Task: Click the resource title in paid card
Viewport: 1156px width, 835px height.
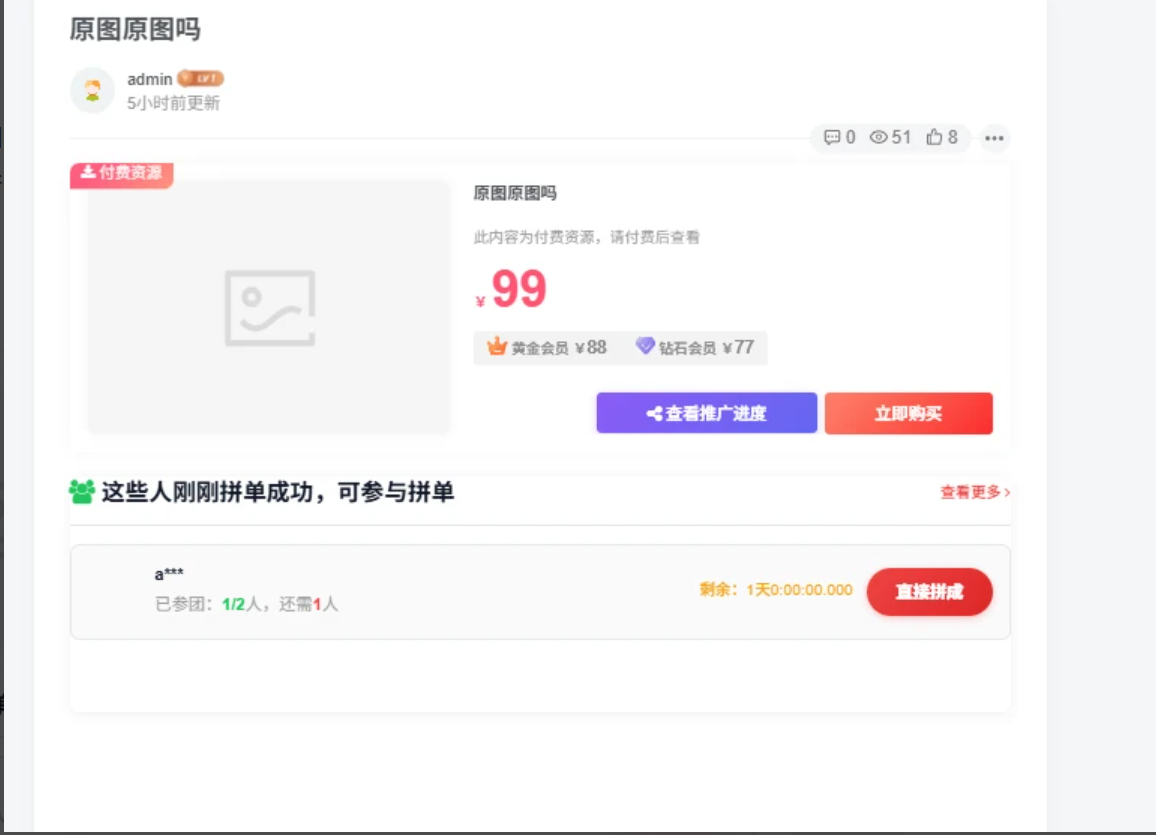Action: coord(515,193)
